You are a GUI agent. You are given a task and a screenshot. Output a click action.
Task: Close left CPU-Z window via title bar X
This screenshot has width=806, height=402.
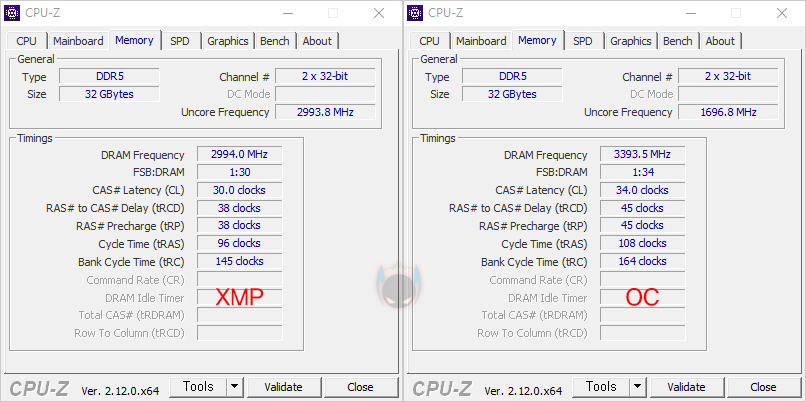(379, 13)
